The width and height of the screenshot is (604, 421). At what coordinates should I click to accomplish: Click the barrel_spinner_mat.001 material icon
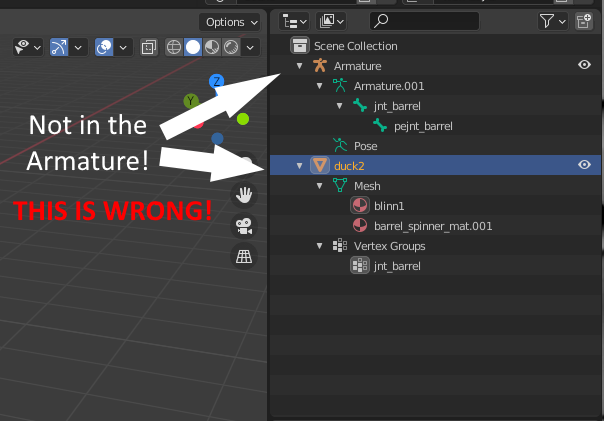360,225
